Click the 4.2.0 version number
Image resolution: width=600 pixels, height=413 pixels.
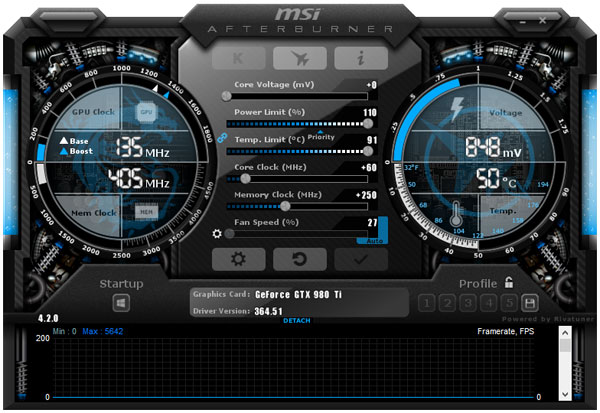click(x=48, y=318)
